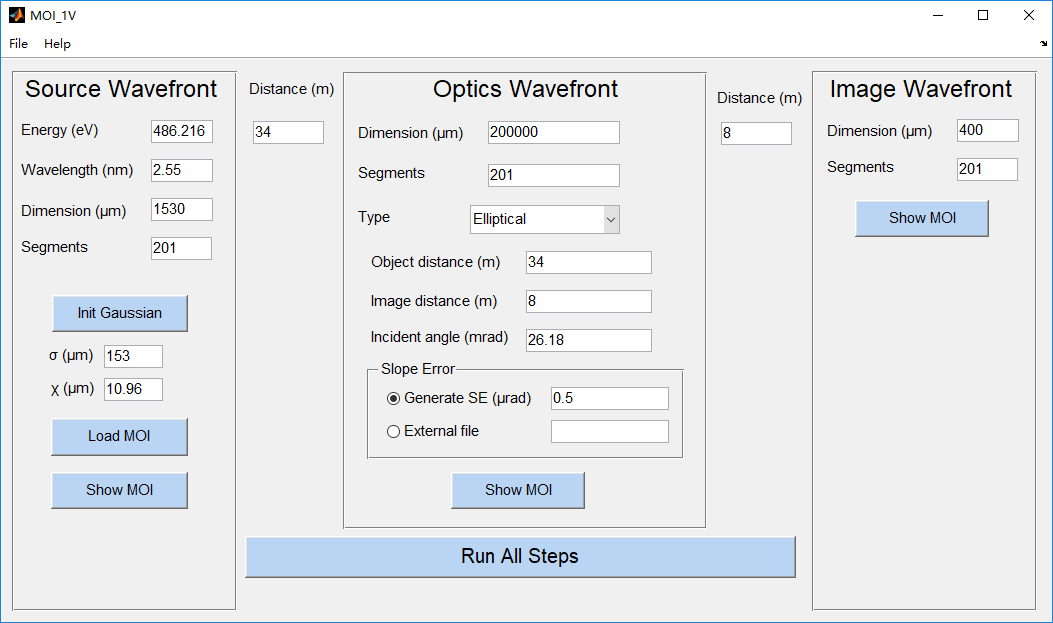Open the File menu
Viewport: 1053px width, 623px height.
[x=19, y=44]
